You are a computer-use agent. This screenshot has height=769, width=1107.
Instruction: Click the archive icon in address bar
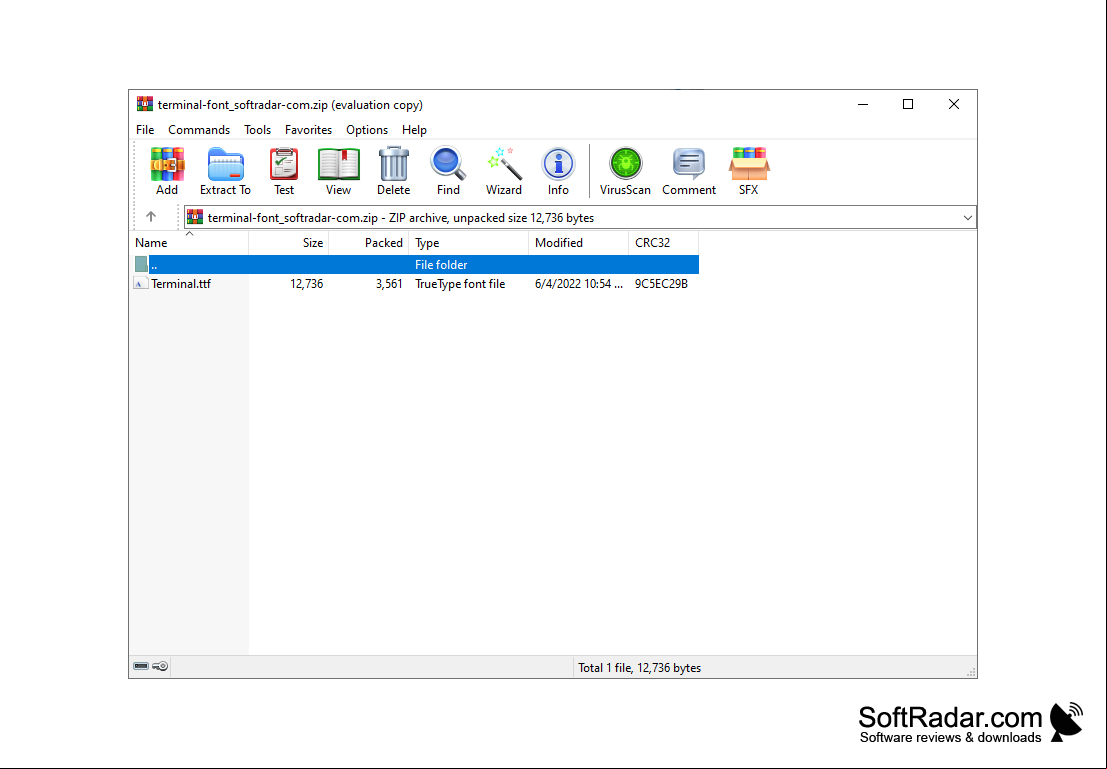point(195,217)
